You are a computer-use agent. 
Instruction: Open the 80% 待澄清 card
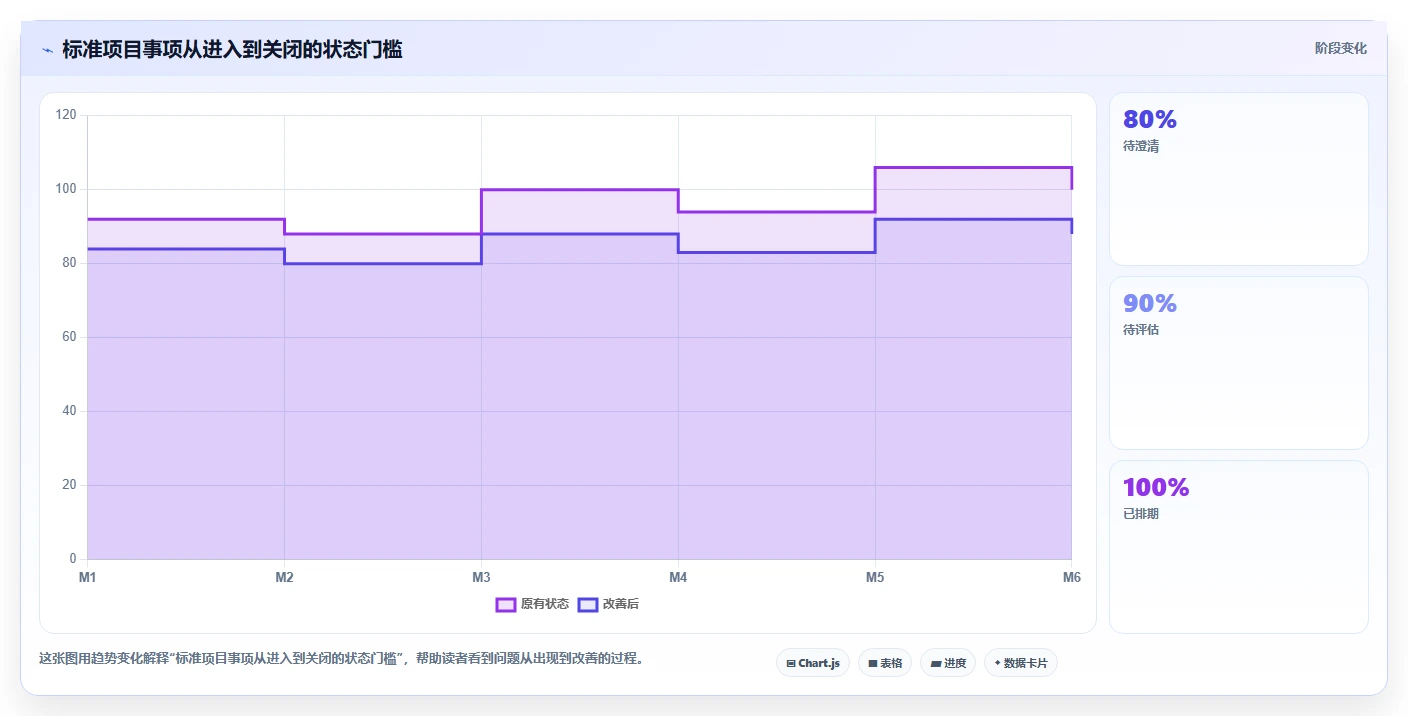tap(1239, 179)
